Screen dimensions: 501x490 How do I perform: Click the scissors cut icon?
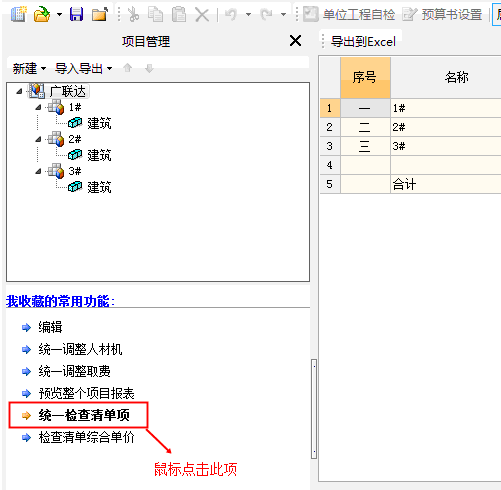tap(133, 15)
